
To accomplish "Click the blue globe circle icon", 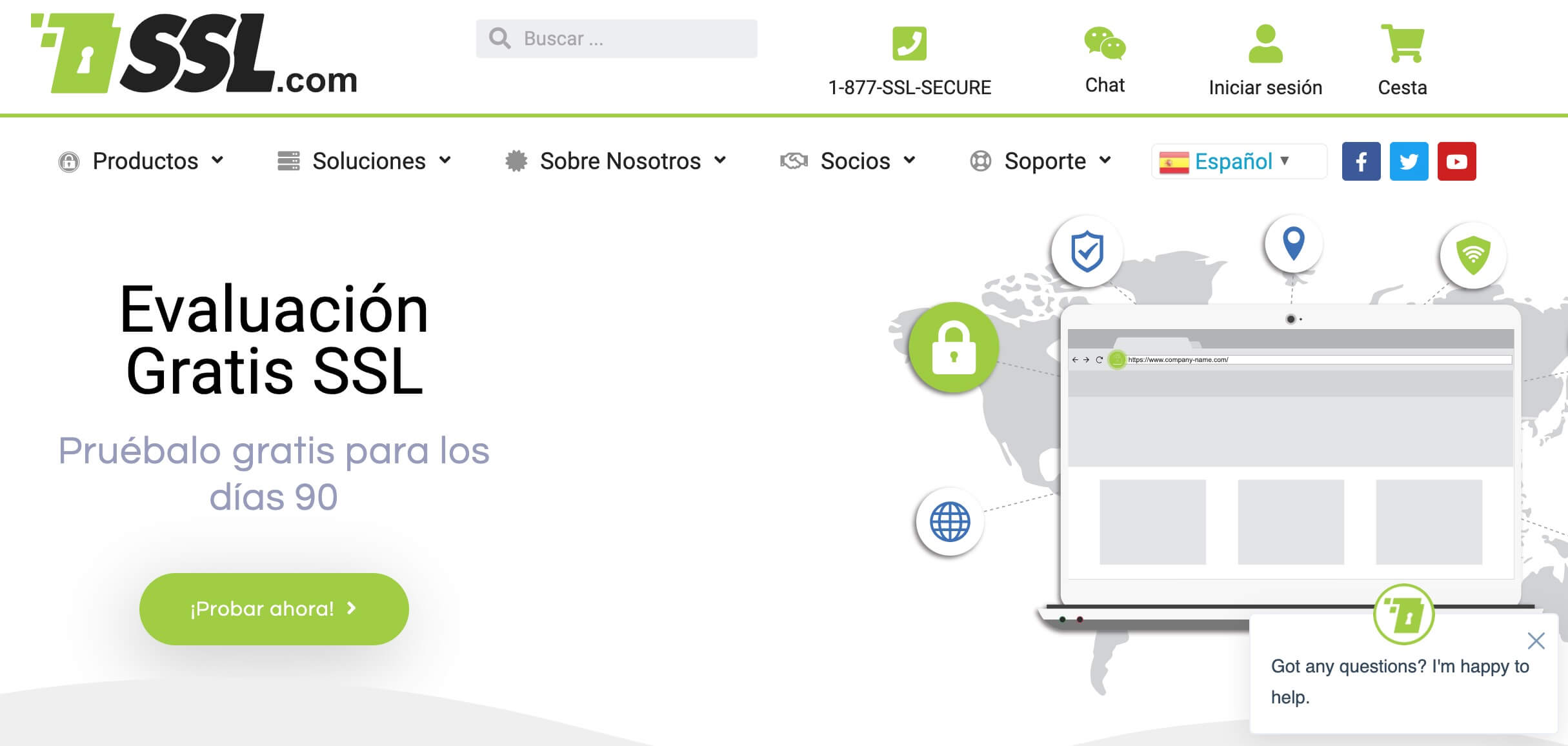I will (950, 521).
